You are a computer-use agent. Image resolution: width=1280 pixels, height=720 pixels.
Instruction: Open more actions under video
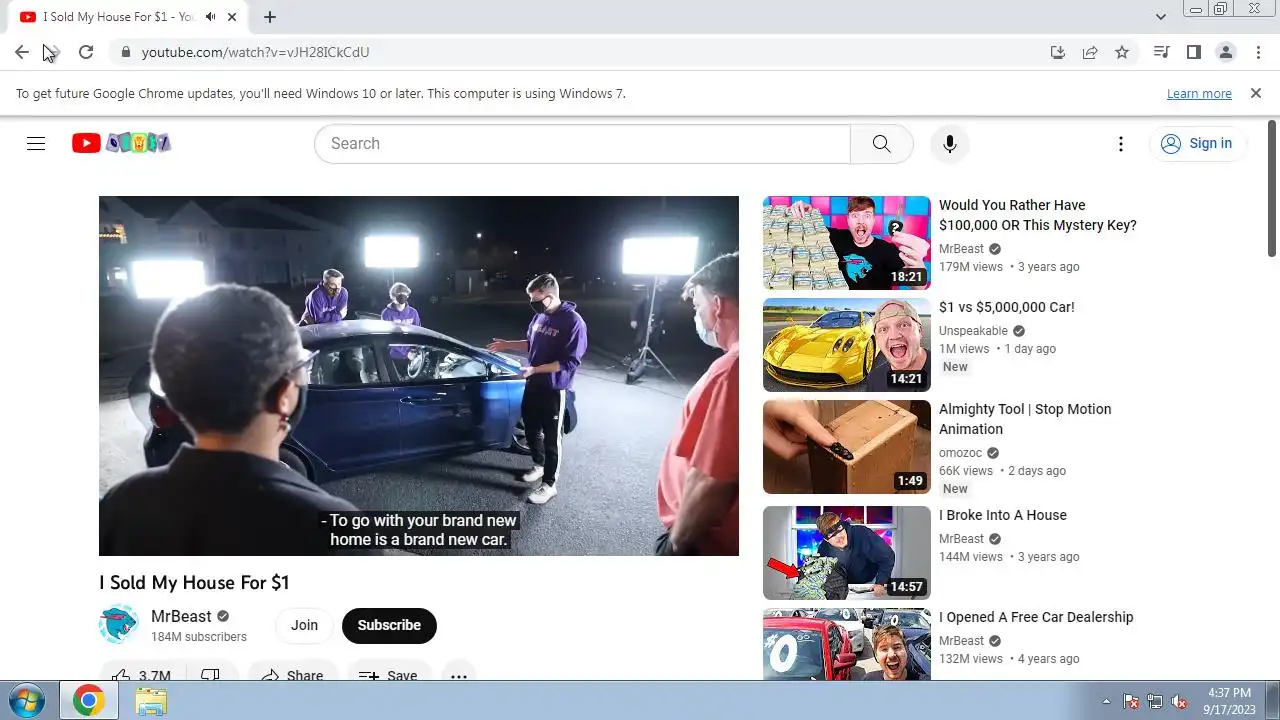point(458,675)
